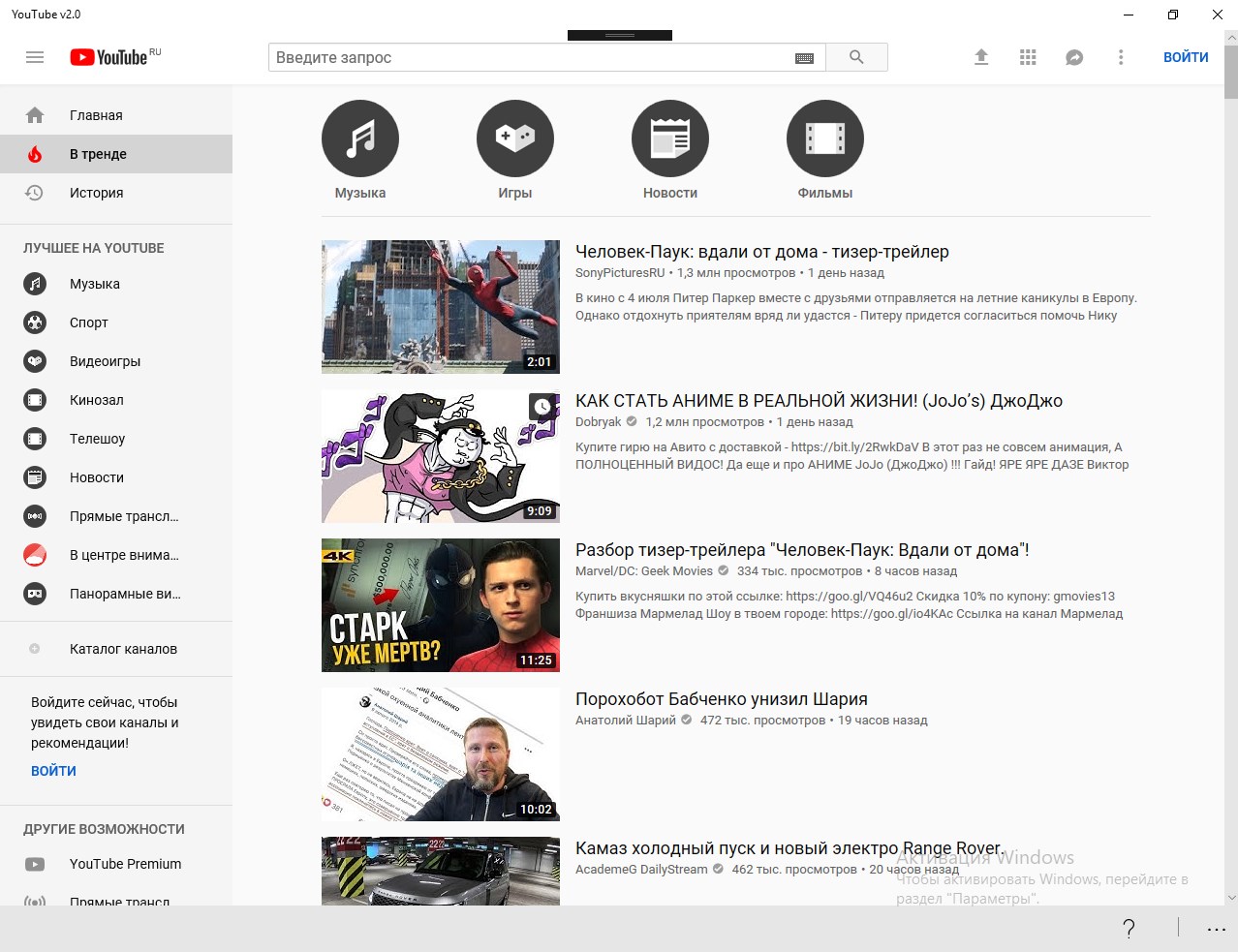Go to Главная in the sidebar

click(x=116, y=115)
